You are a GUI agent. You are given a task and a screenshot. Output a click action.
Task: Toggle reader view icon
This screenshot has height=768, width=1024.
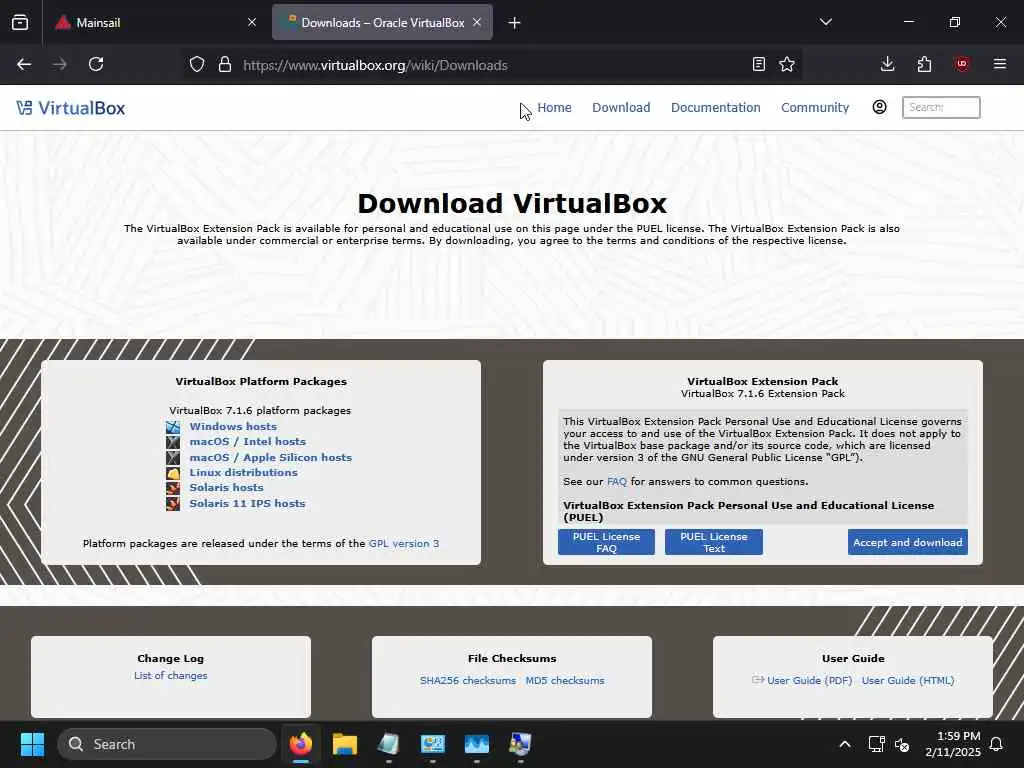[758, 65]
